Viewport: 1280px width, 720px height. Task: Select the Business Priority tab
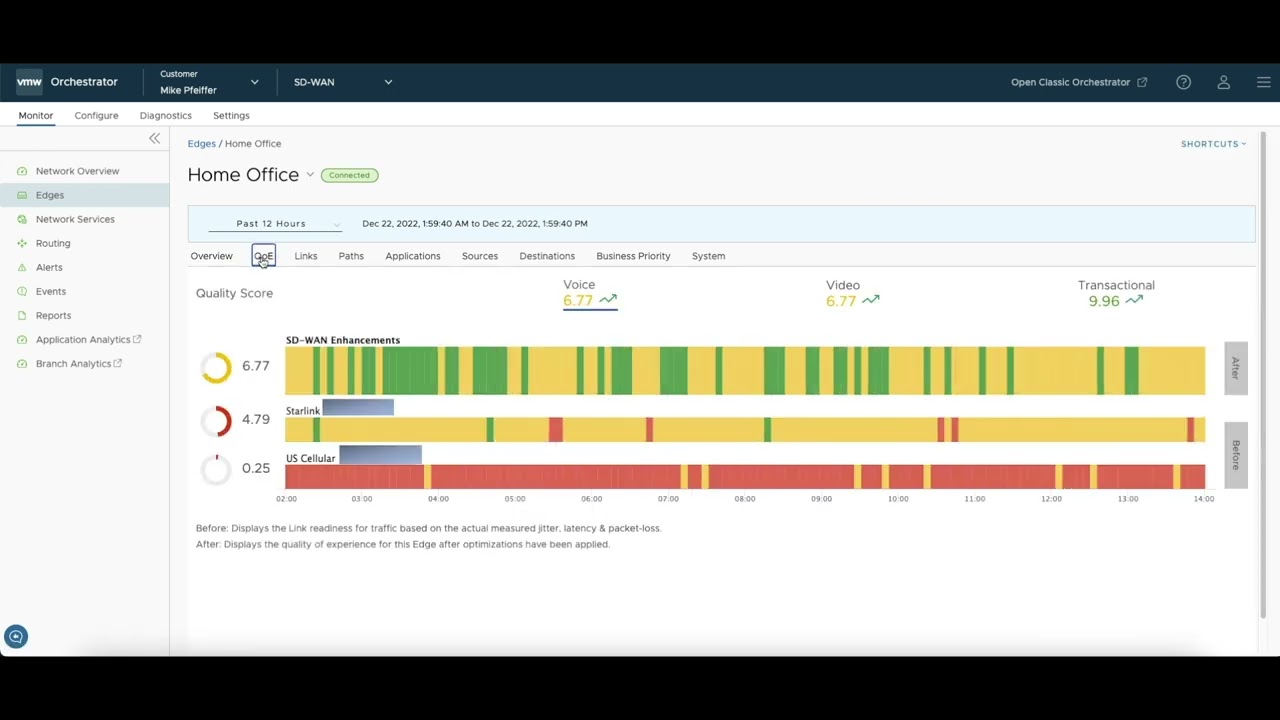tap(633, 256)
